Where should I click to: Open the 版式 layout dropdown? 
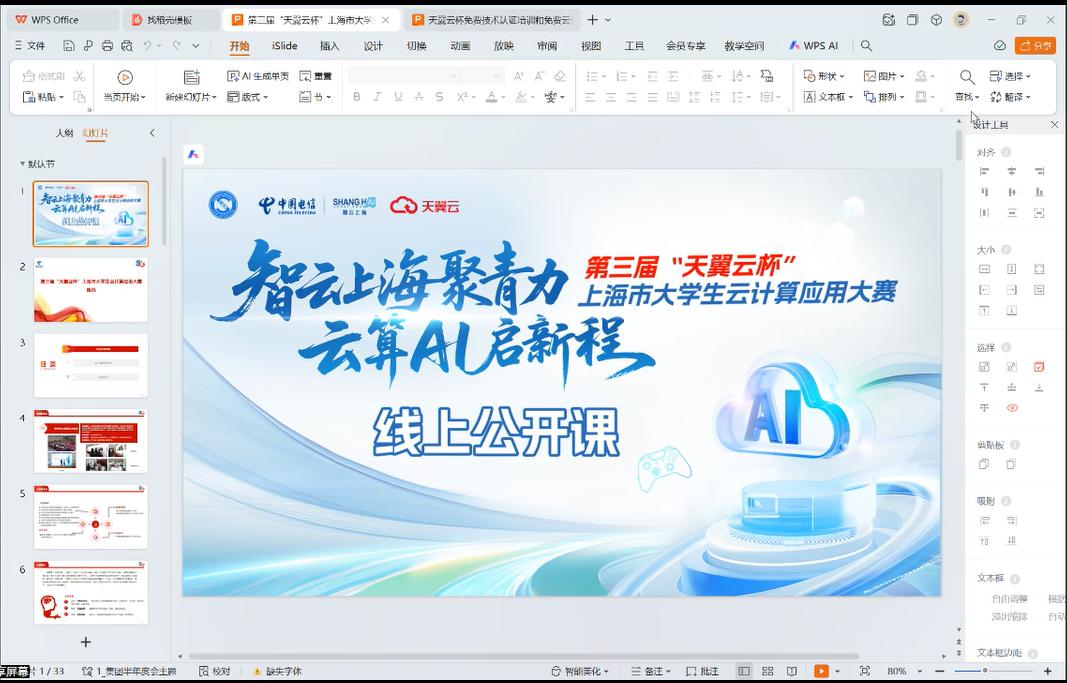coord(246,97)
